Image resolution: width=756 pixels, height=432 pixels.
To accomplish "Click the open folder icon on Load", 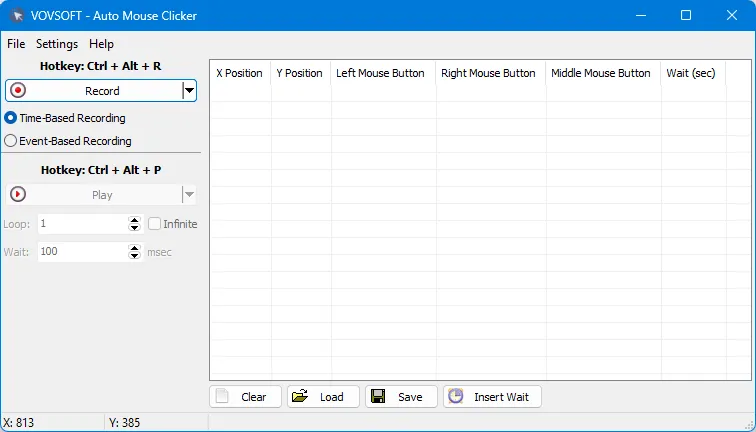I will (299, 397).
